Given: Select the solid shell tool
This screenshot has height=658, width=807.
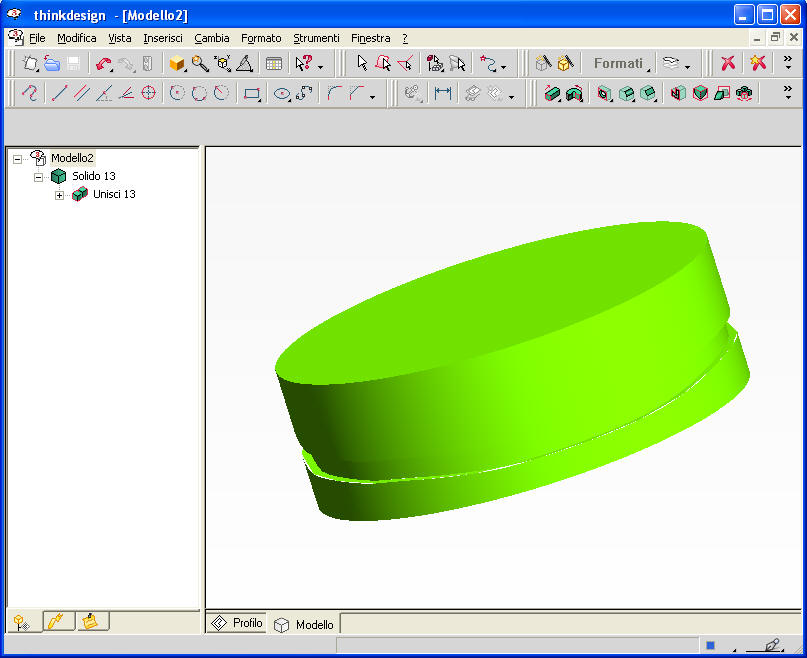Looking at the screenshot, I should [678, 93].
